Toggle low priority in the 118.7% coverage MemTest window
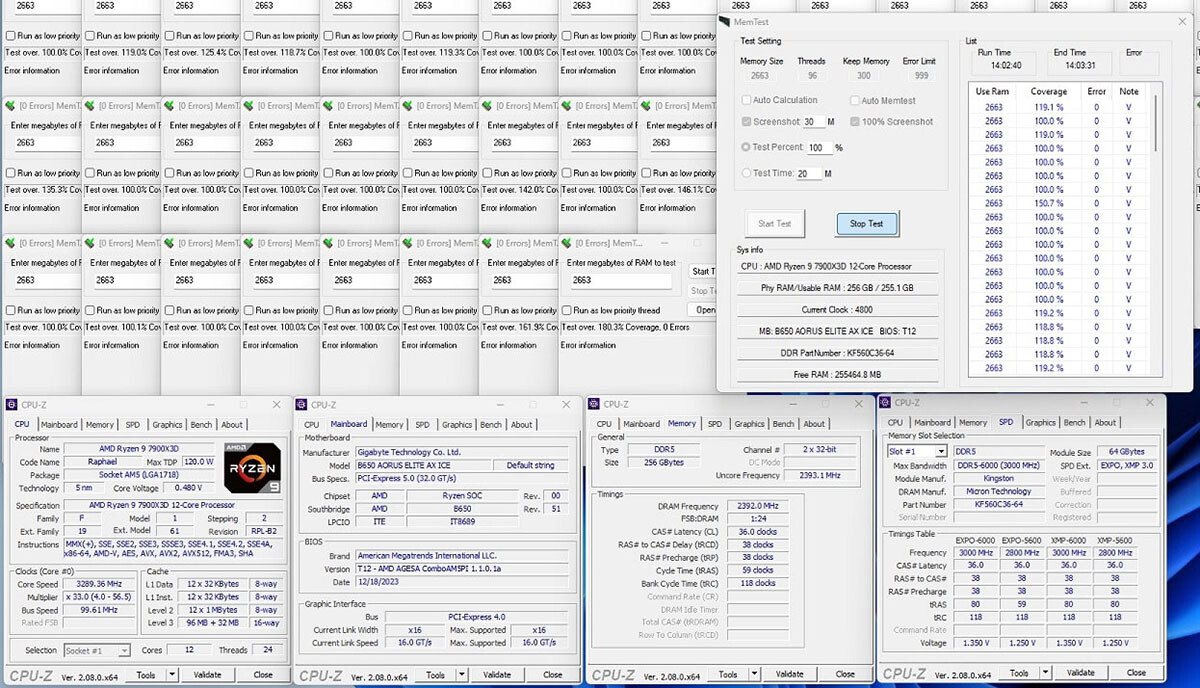Viewport: 1200px width, 688px height. point(250,36)
